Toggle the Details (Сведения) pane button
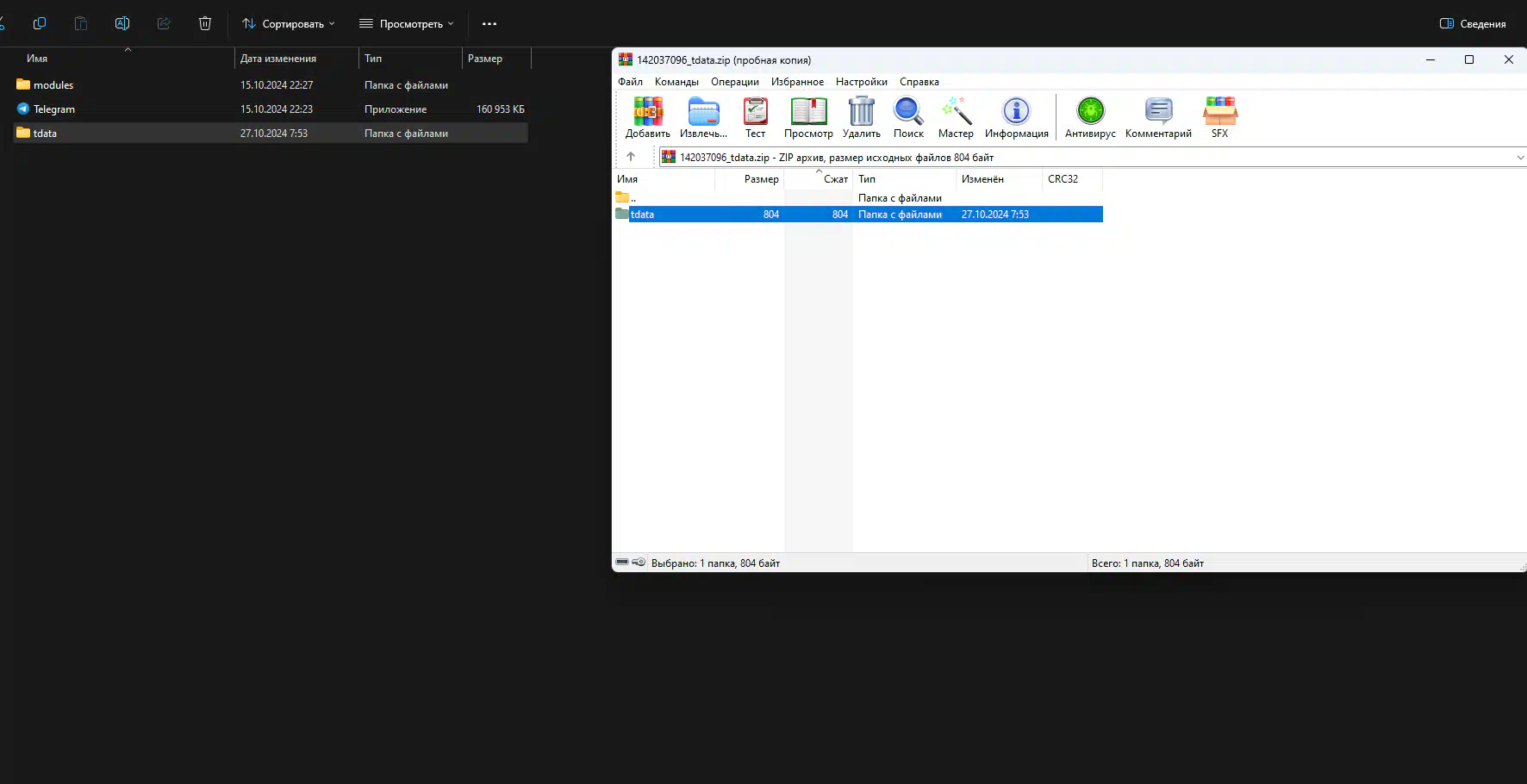The height and width of the screenshot is (784, 1527). (1473, 24)
